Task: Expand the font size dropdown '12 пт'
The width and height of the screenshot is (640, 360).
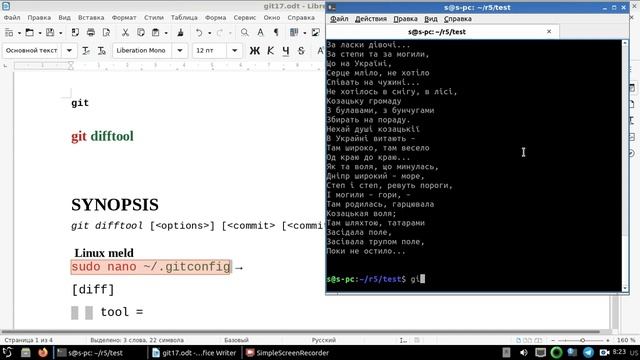Action: pos(234,51)
